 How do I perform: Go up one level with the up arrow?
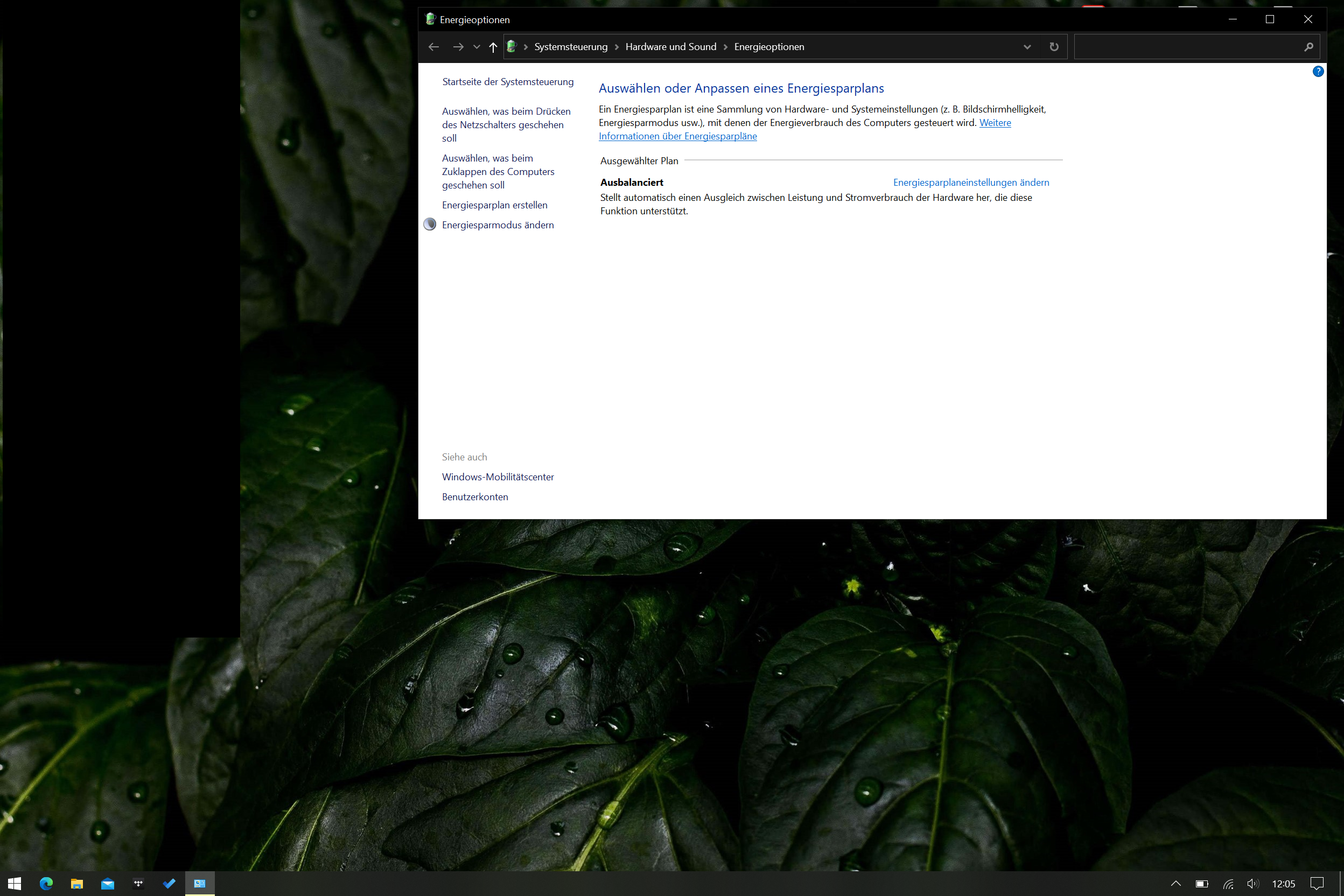493,47
